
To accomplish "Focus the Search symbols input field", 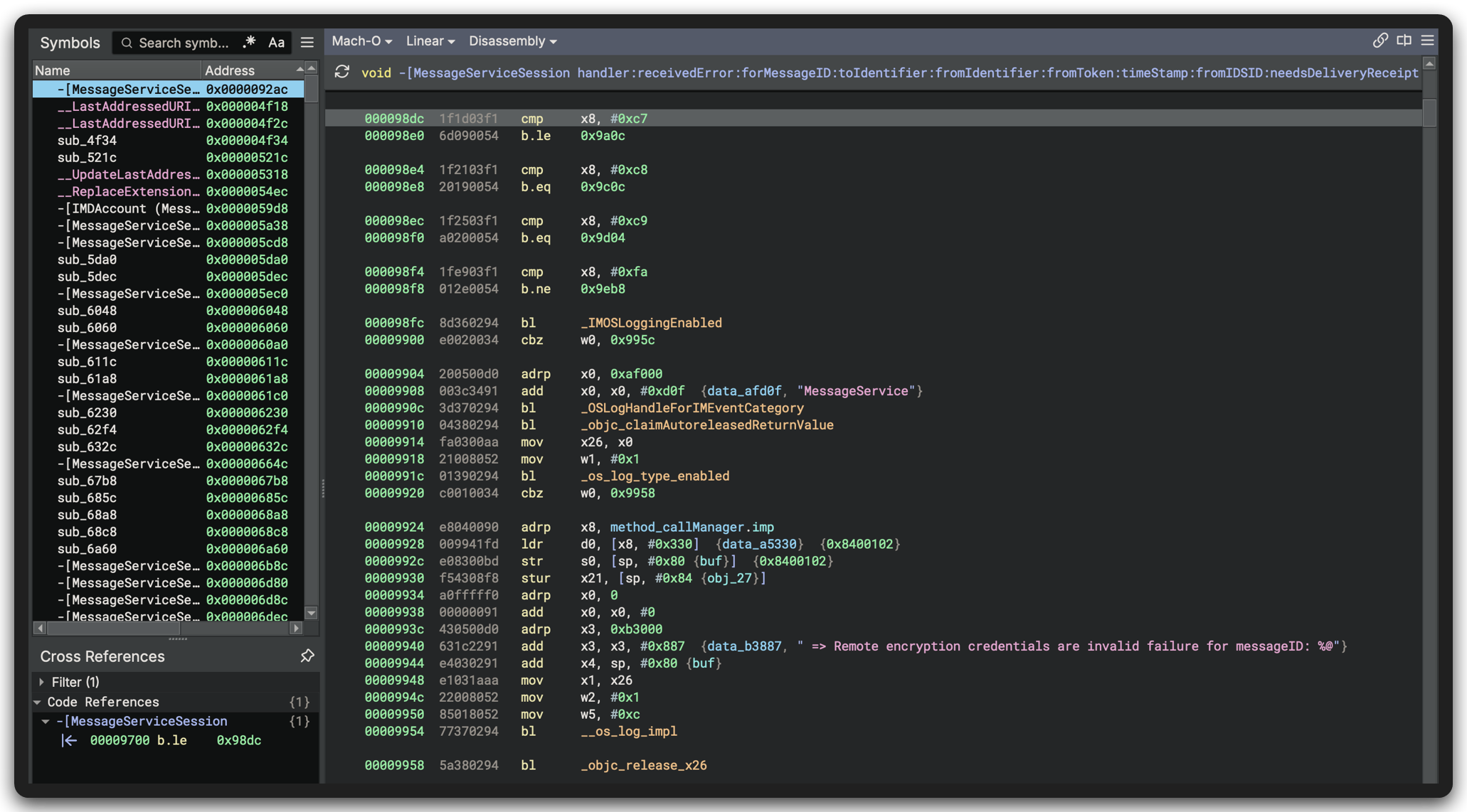I will (185, 43).
